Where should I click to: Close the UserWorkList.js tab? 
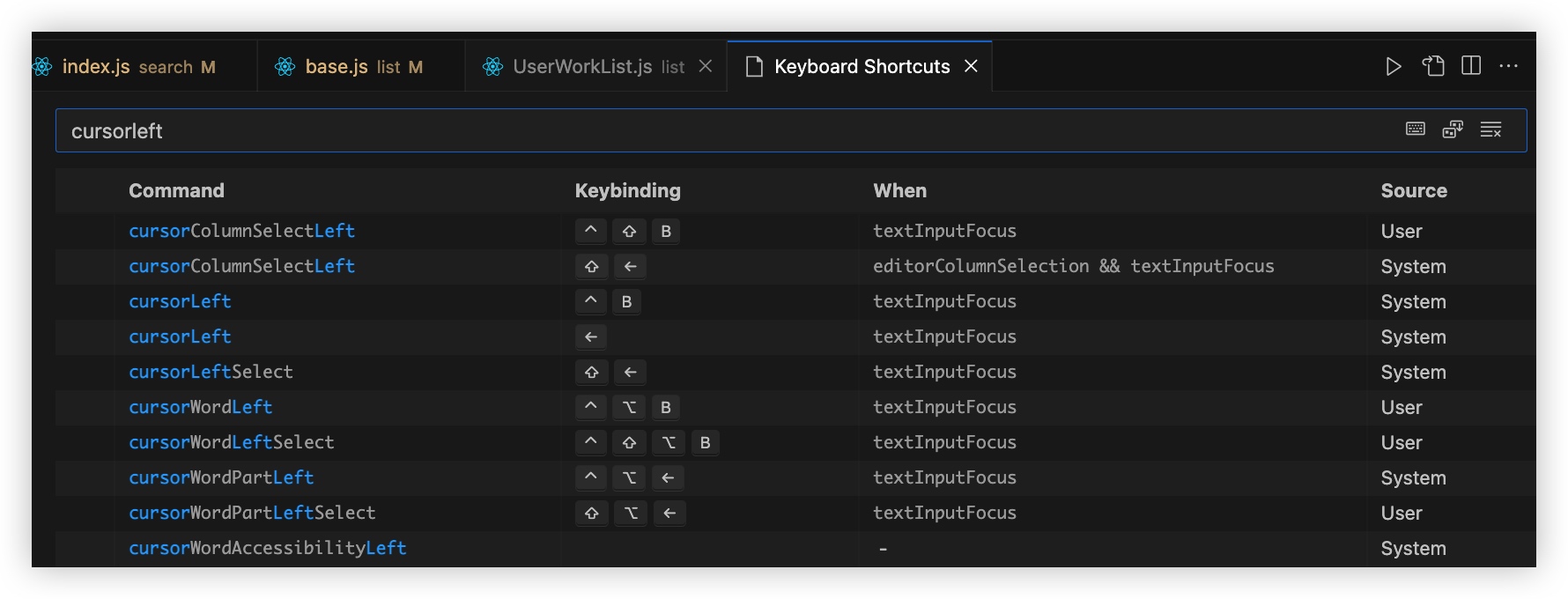[x=705, y=67]
